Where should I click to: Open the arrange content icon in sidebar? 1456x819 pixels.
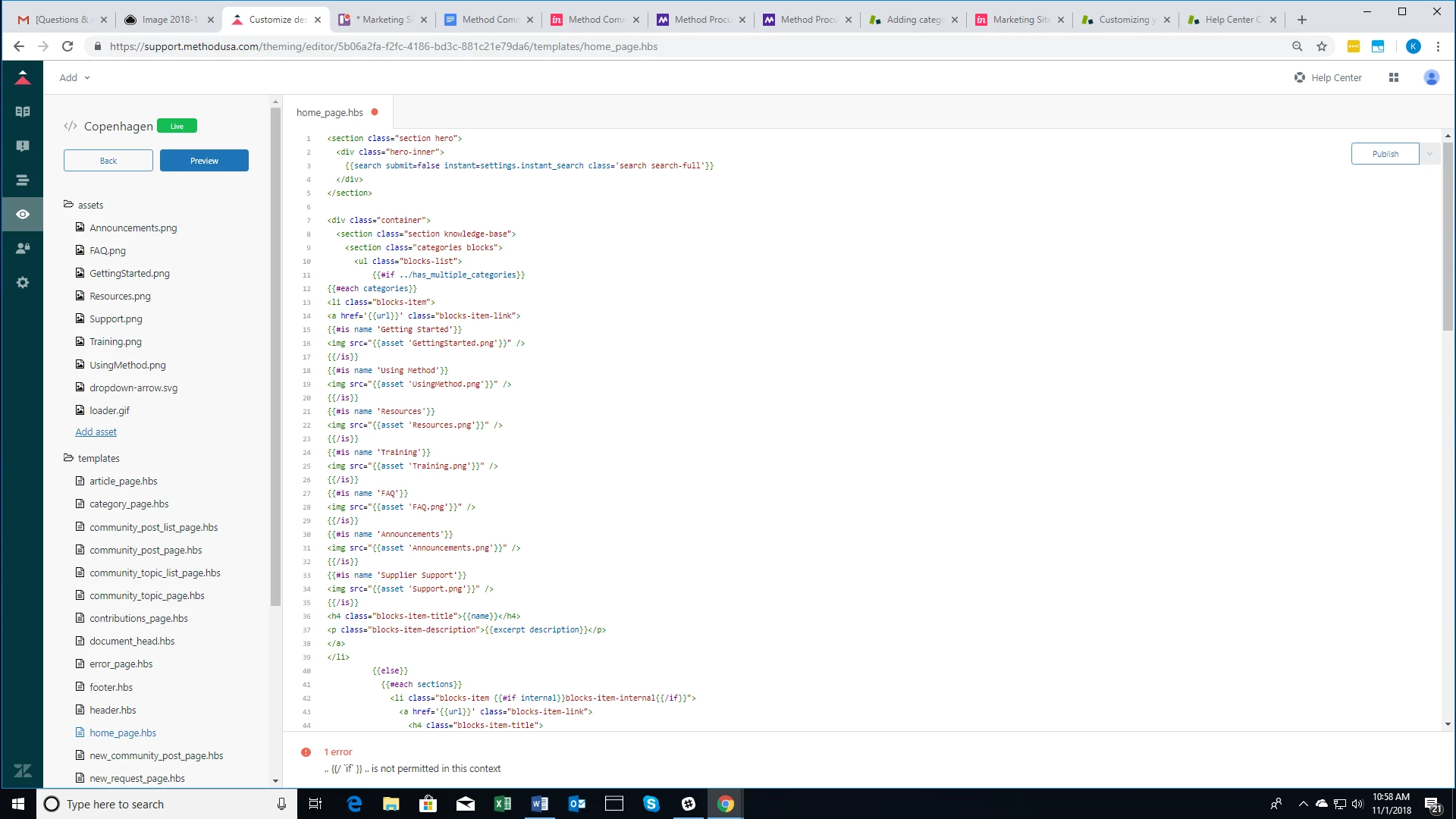tap(23, 180)
